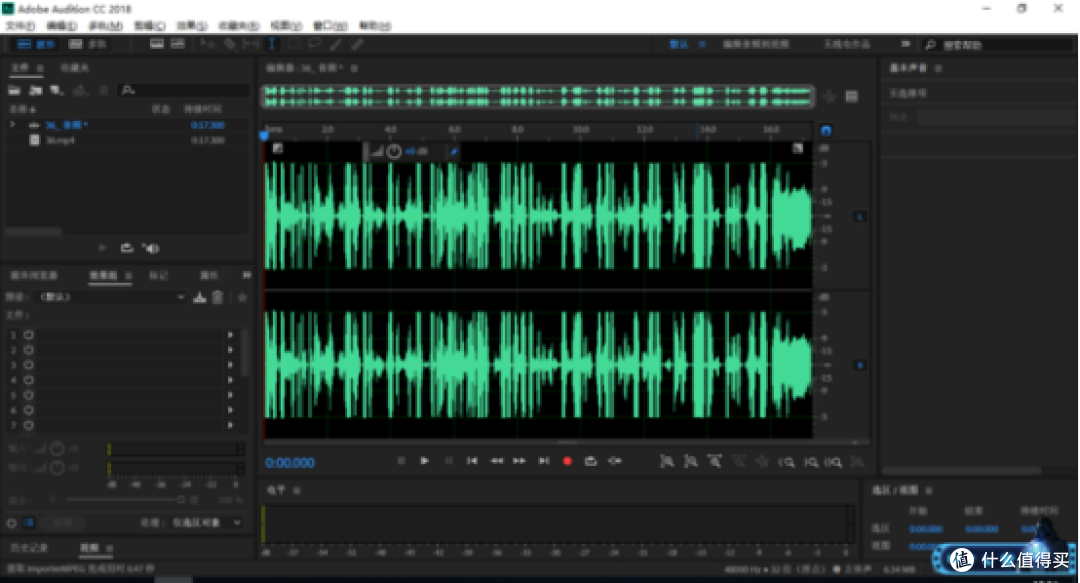
Task: Select the 编辑音频到视频 workspace
Action: [x=756, y=44]
